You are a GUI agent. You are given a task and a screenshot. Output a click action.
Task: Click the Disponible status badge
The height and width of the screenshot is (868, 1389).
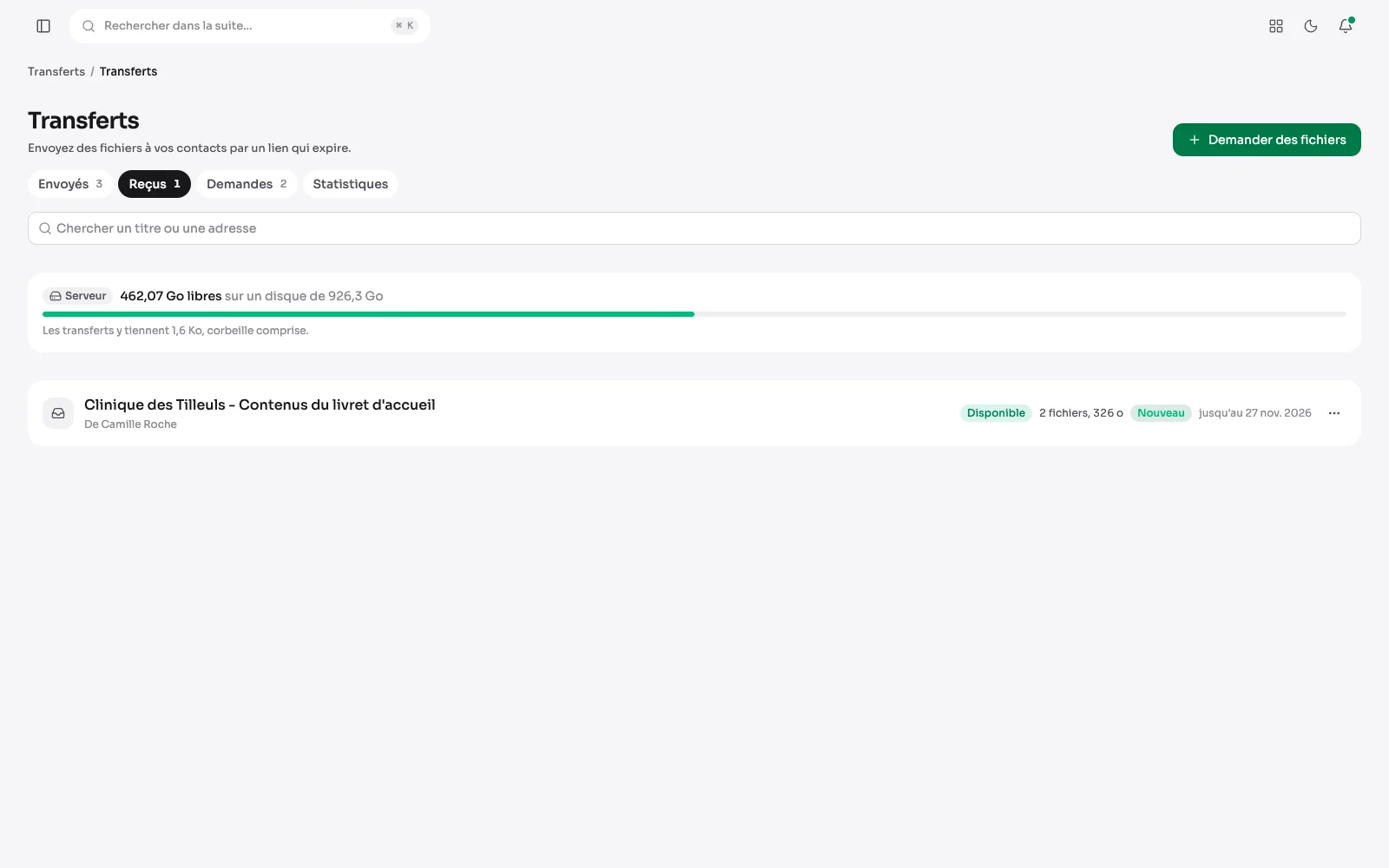996,413
